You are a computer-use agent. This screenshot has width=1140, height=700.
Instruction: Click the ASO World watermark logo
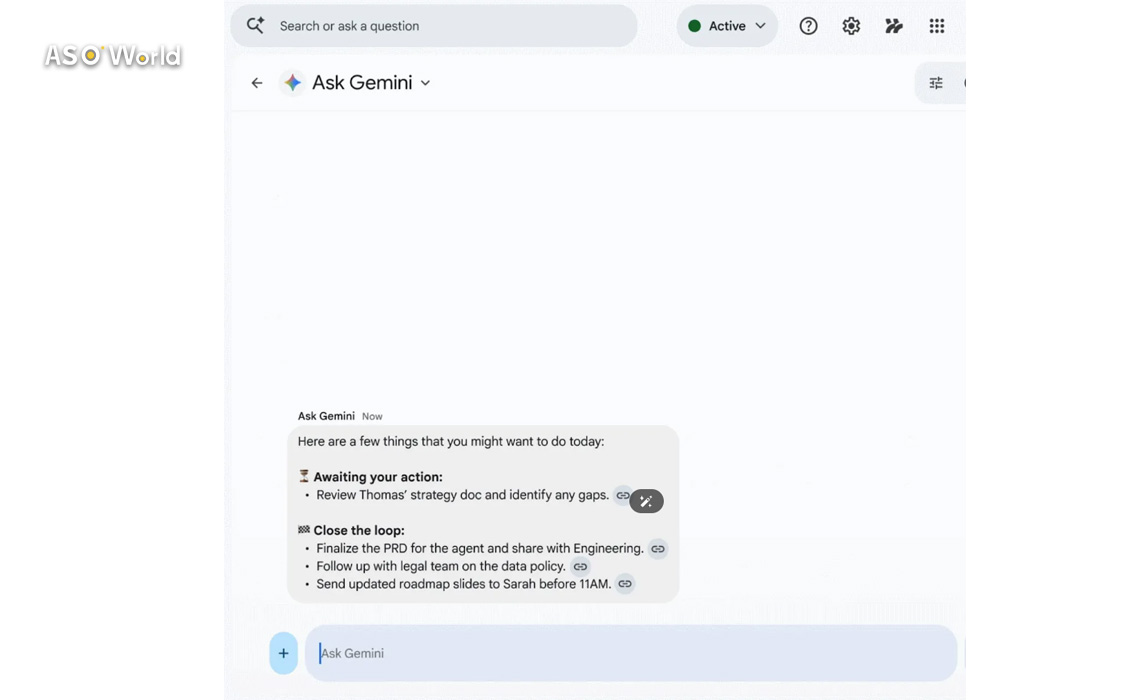point(112,56)
